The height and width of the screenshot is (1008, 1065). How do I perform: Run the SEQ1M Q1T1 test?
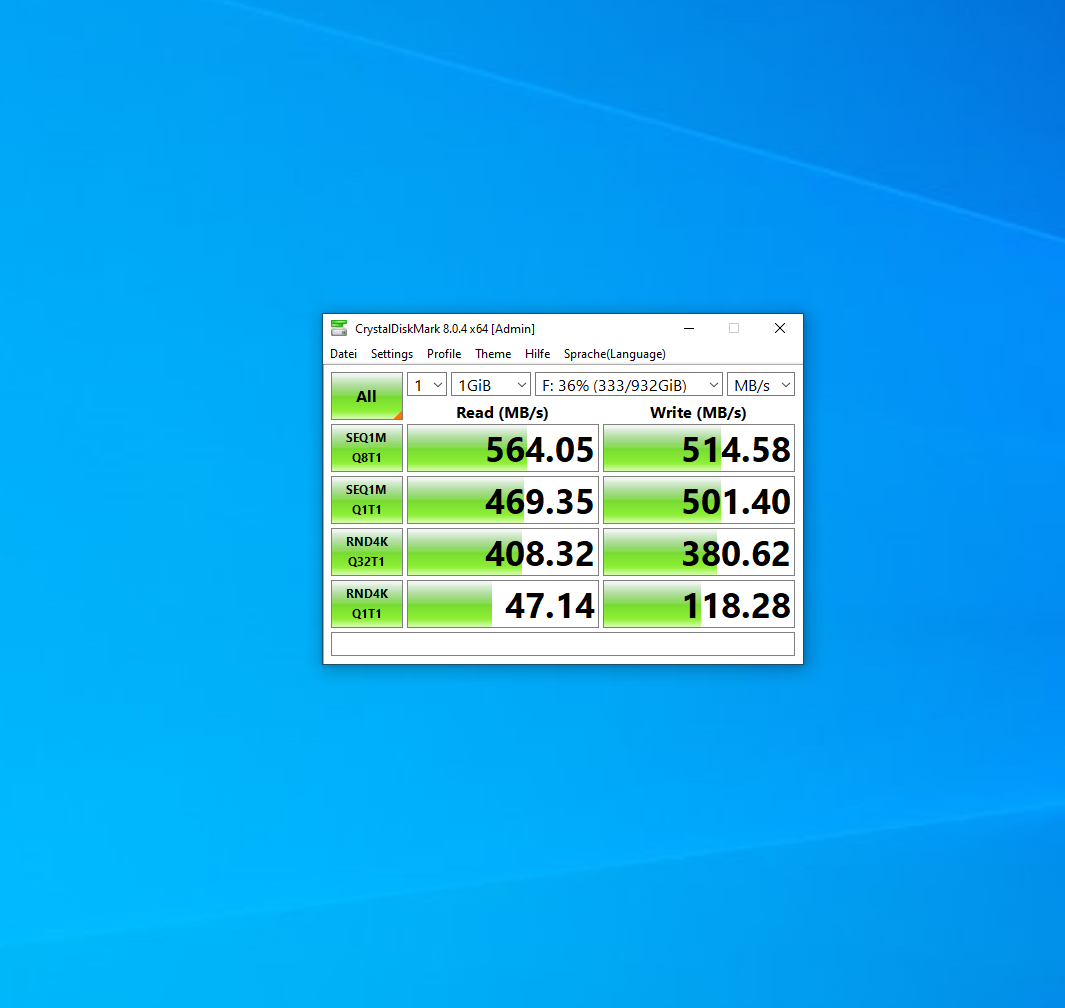367,500
